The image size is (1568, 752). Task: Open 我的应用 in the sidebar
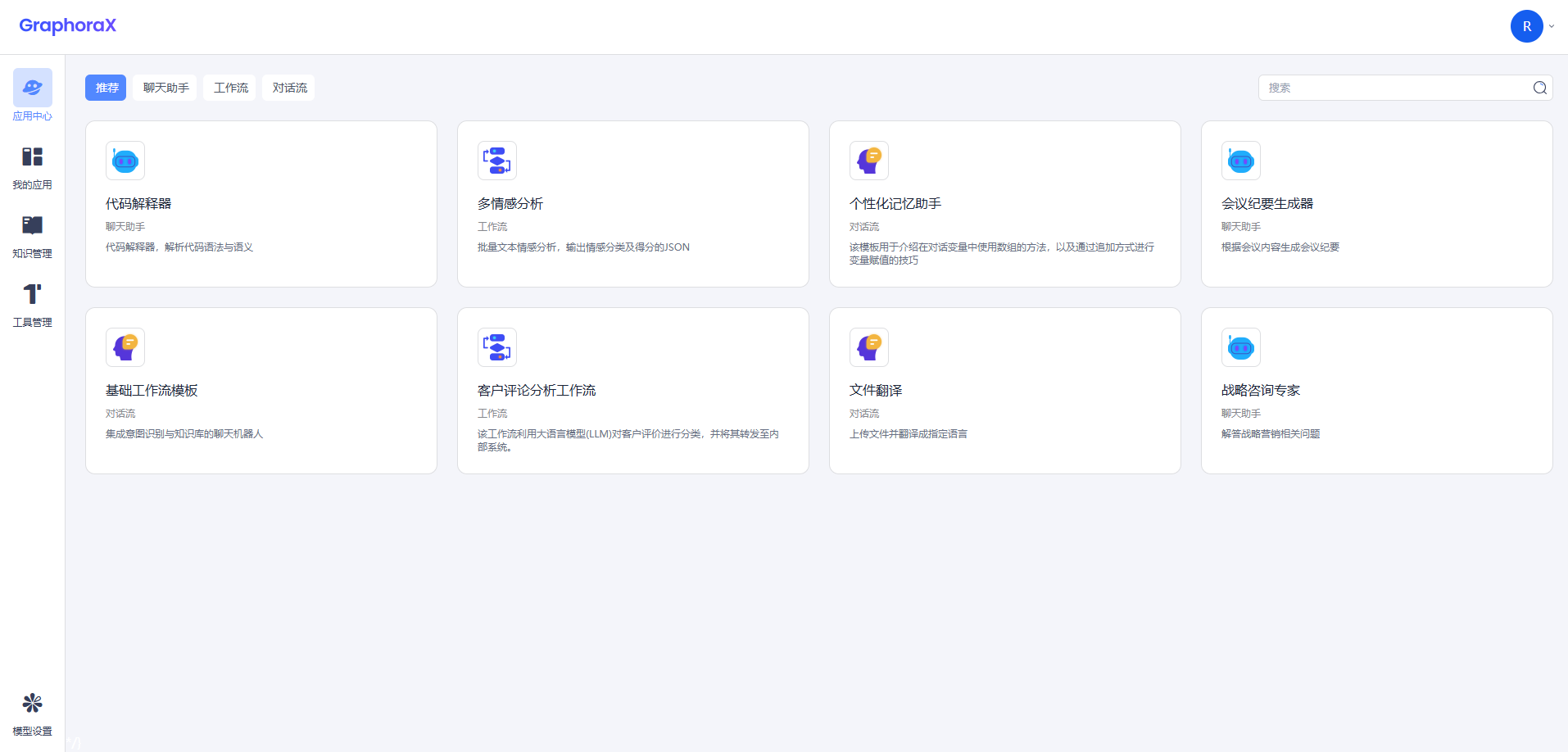pyautogui.click(x=32, y=167)
